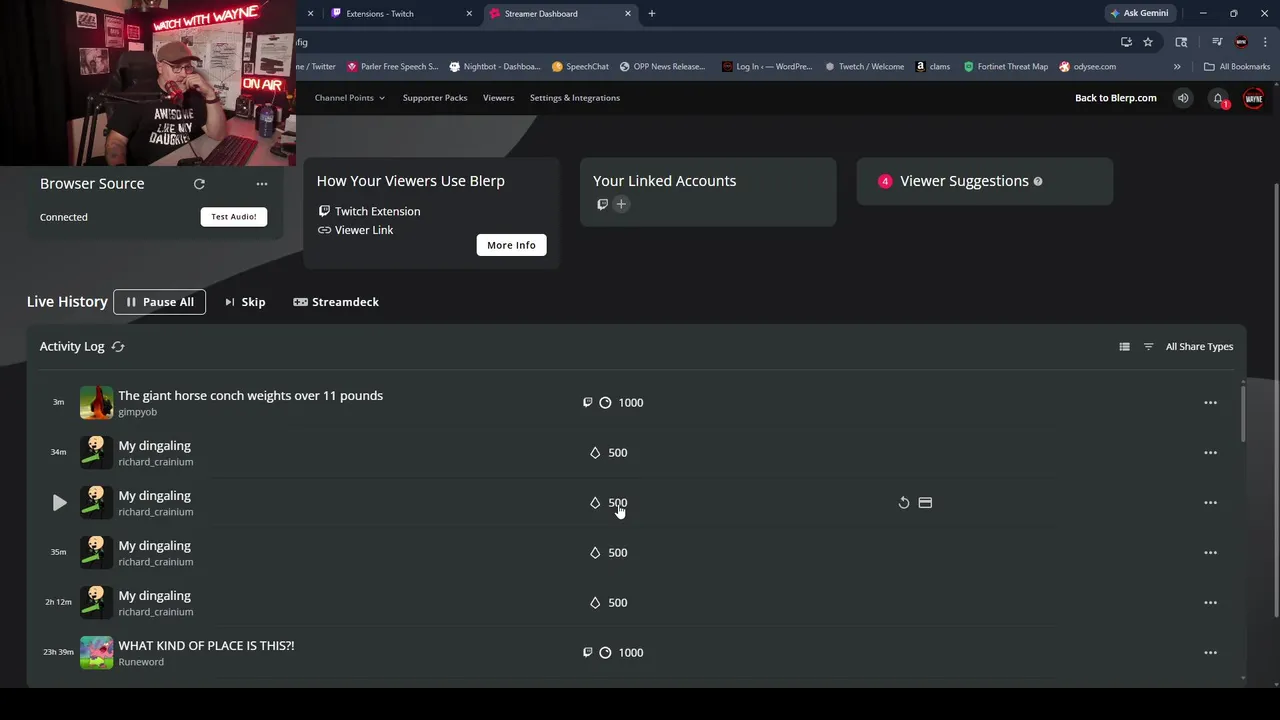The height and width of the screenshot is (720, 1280).
Task: Select 'The giant horse conch weights over 11 pounds'
Action: click(251, 396)
